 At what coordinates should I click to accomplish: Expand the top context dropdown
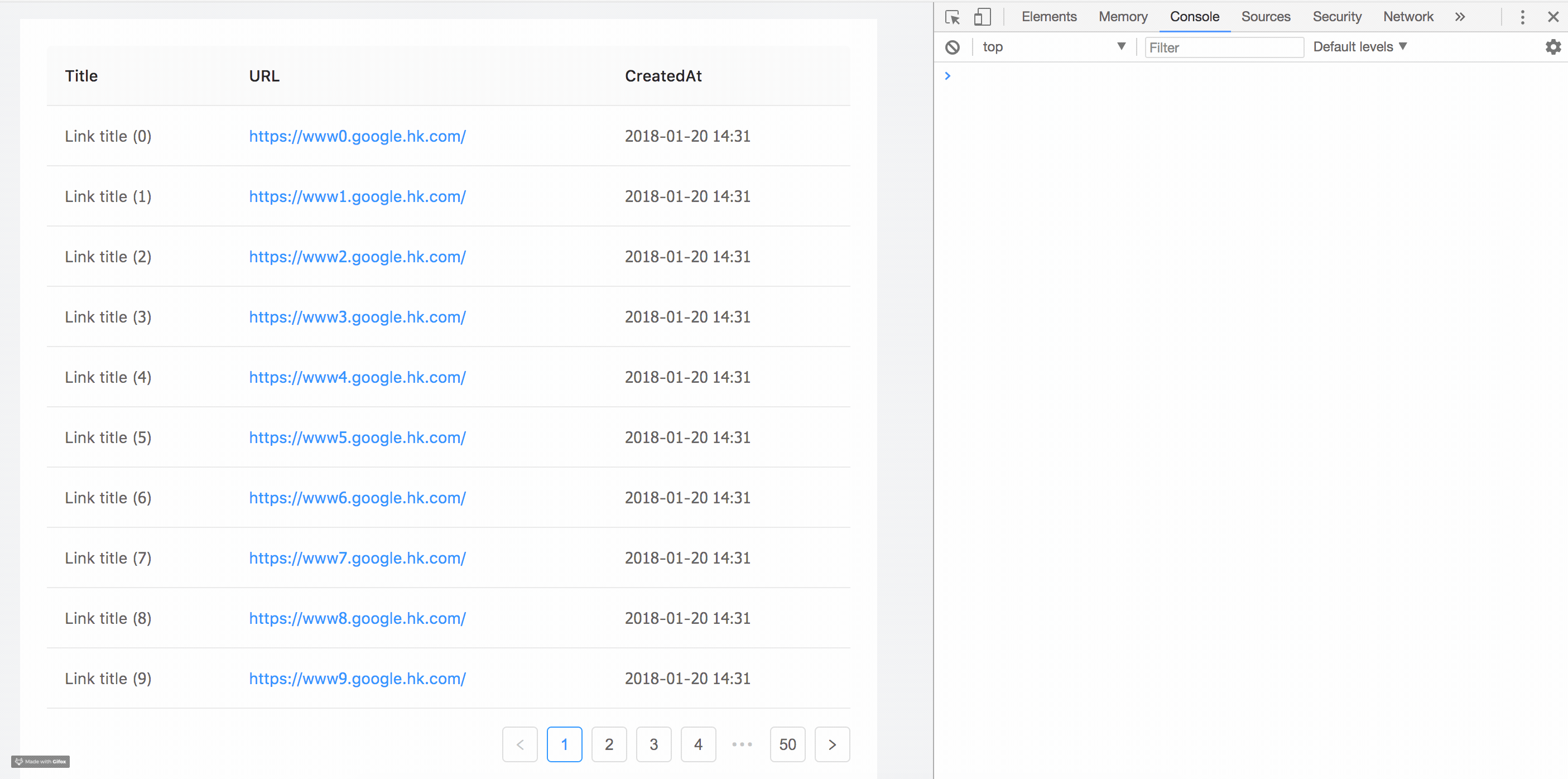(x=1053, y=47)
